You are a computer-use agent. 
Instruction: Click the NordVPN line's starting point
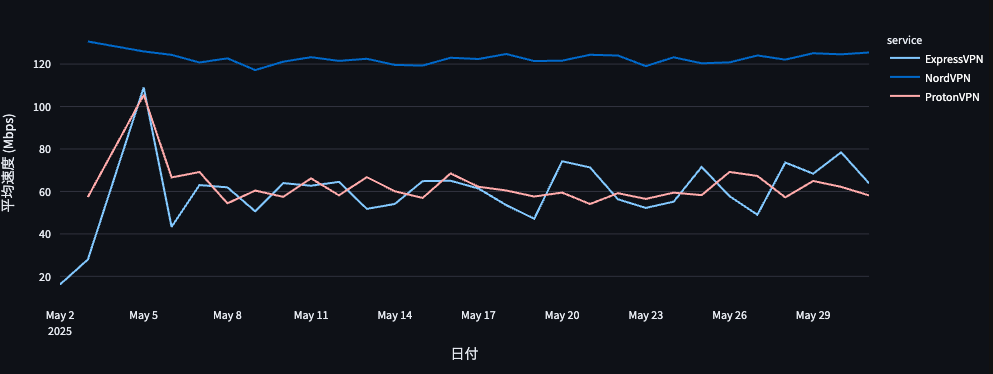click(x=88, y=41)
